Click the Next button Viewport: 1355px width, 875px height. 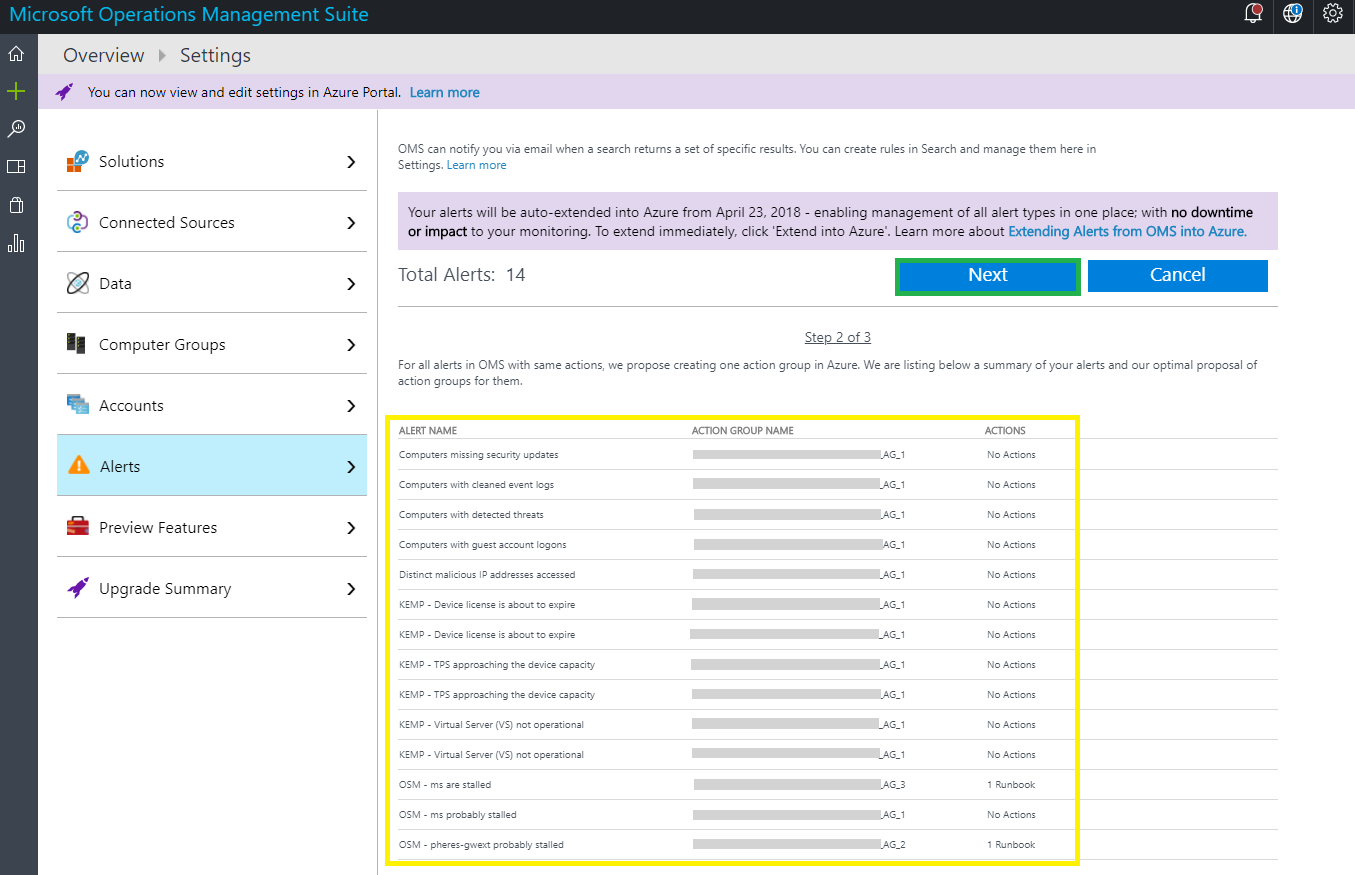click(988, 276)
